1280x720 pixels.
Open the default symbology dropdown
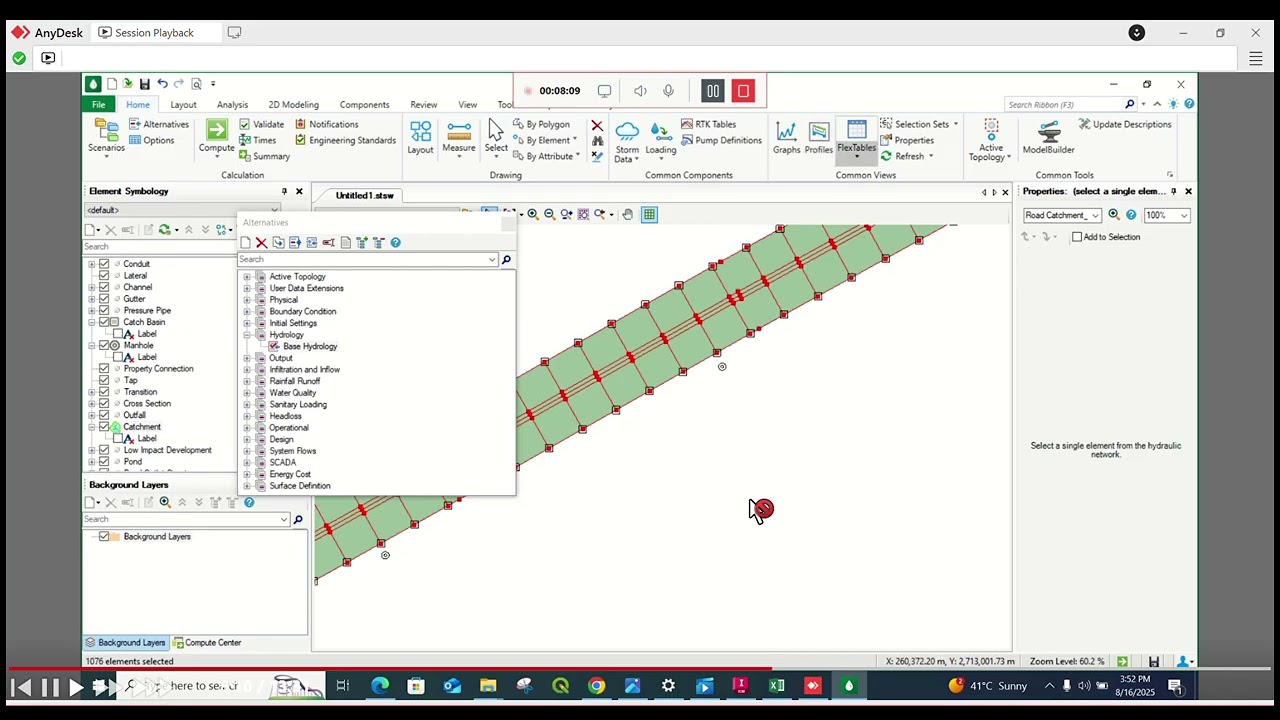(x=182, y=210)
